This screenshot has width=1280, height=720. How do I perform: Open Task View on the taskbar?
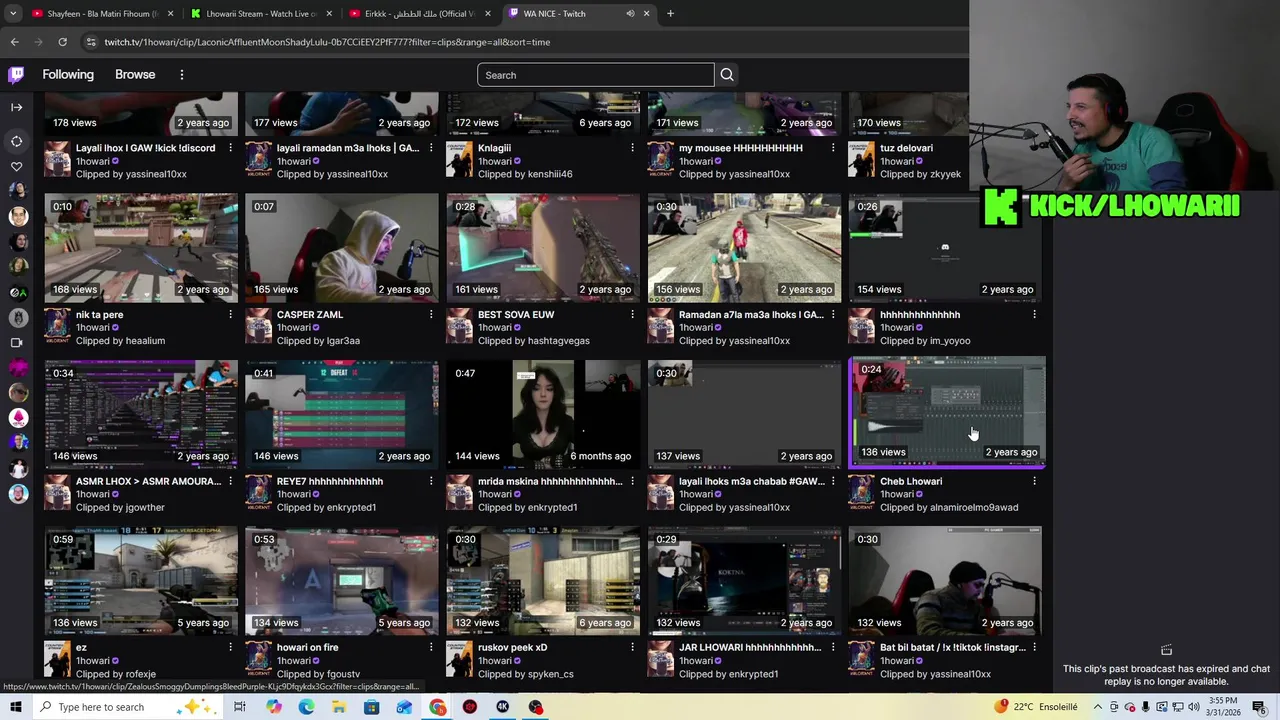(x=240, y=707)
